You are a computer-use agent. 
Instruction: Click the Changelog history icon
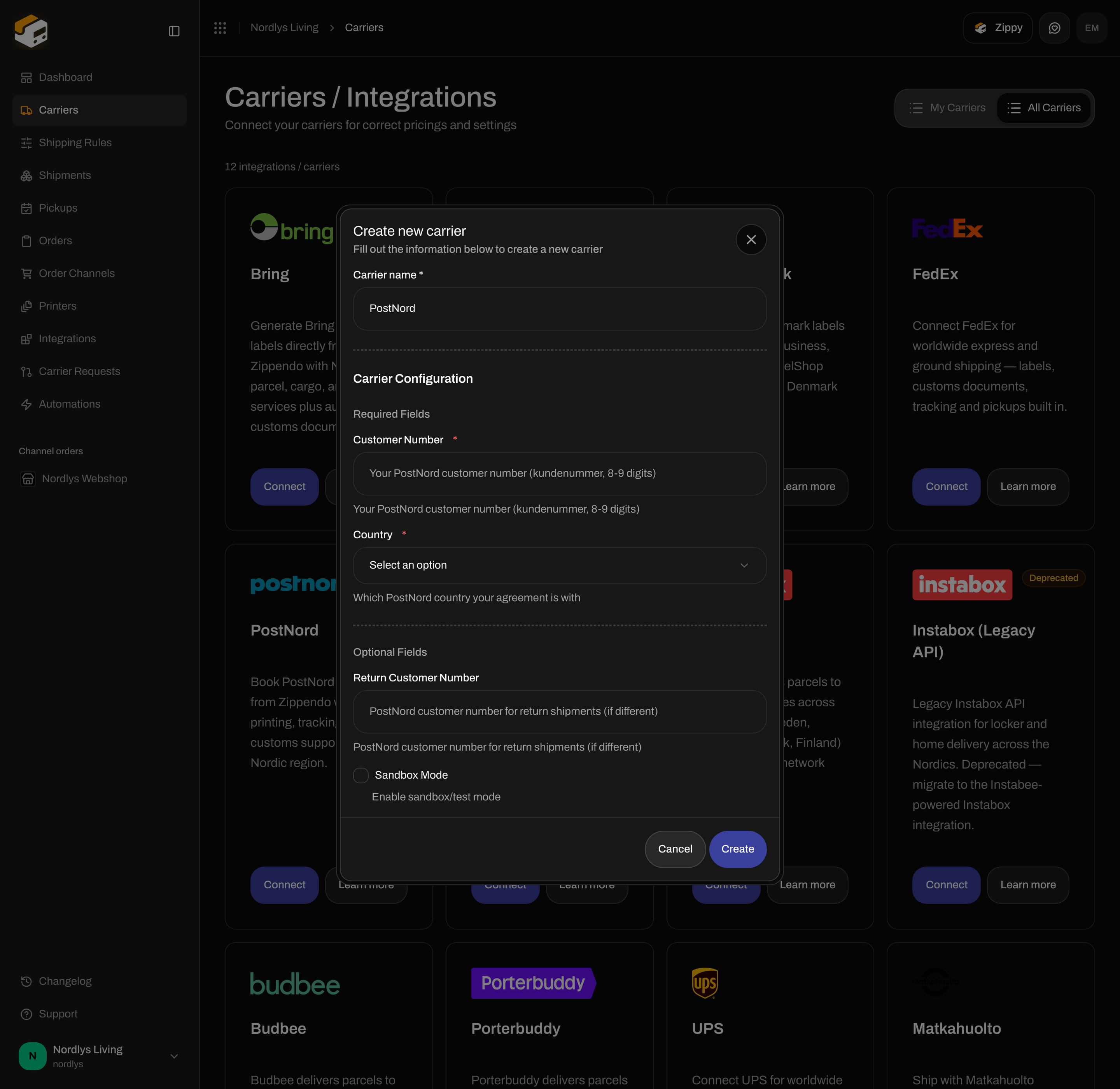(26, 982)
